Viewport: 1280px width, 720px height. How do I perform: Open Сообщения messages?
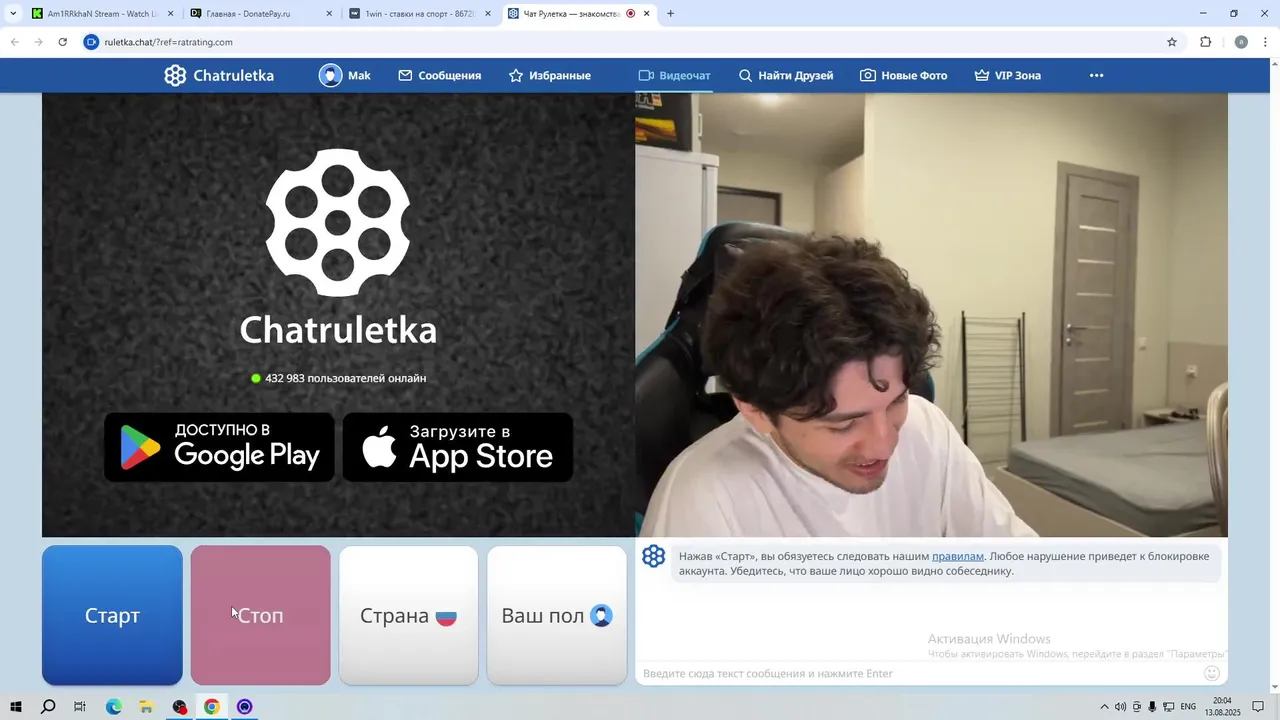click(439, 76)
